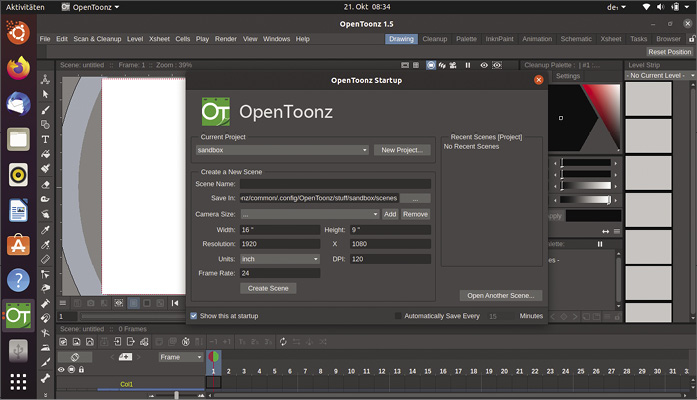Select the Type (T) tool
Image resolution: width=697 pixels, height=400 pixels.
[45, 140]
